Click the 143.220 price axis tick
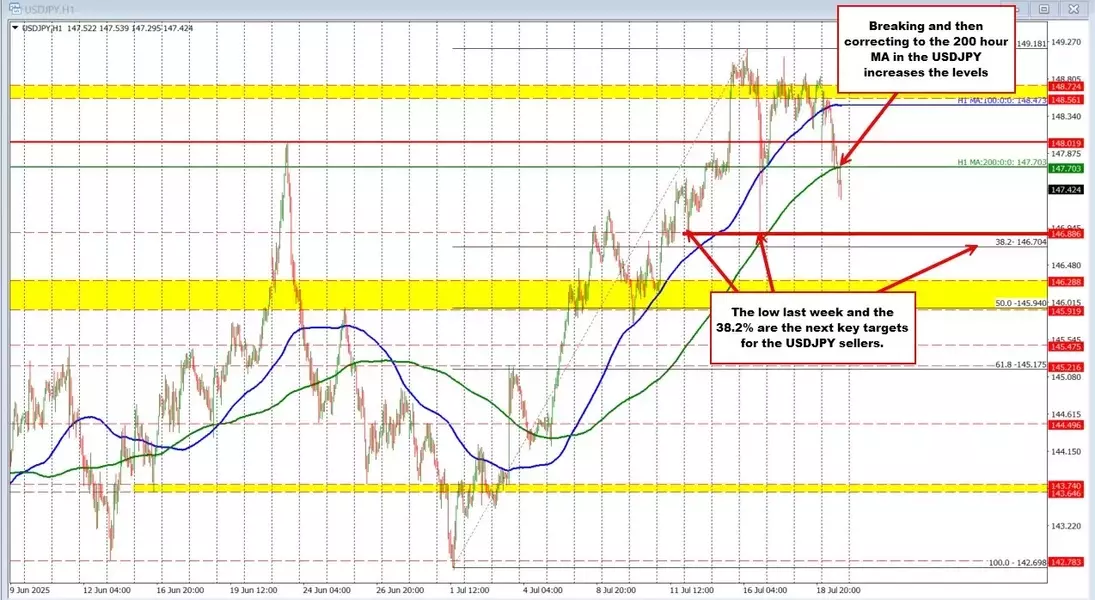This screenshot has width=1095, height=600. point(1067,526)
